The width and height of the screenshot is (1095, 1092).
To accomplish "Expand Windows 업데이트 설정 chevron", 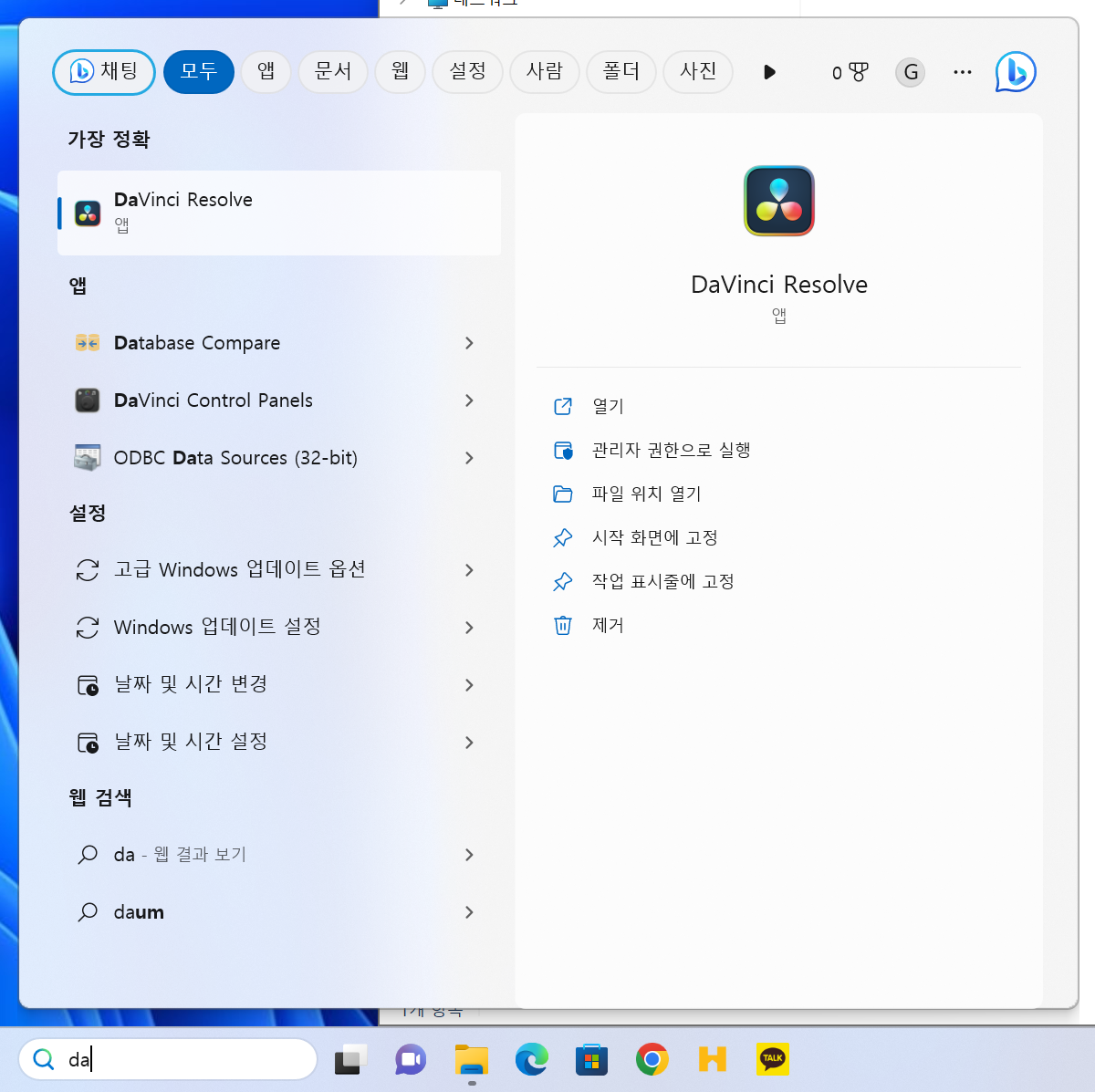I will pos(469,628).
